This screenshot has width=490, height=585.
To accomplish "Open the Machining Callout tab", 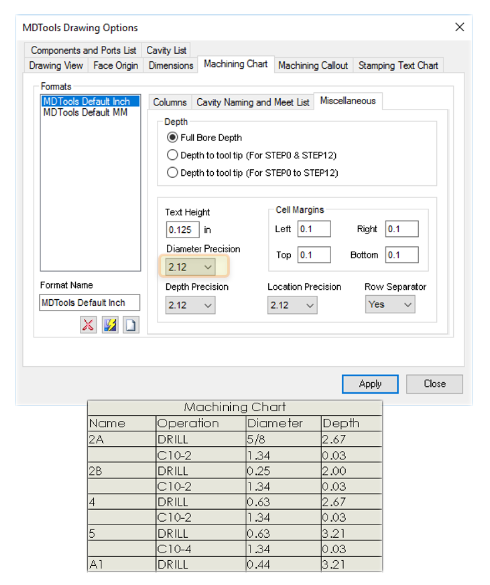I will pyautogui.click(x=313, y=66).
